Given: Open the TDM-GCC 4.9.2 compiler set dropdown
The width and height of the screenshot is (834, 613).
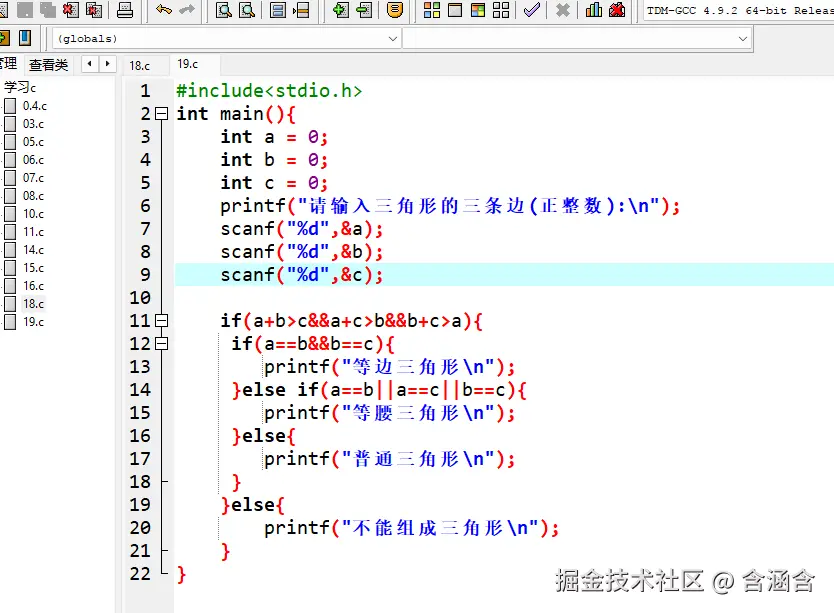Looking at the screenshot, I should 739,11.
